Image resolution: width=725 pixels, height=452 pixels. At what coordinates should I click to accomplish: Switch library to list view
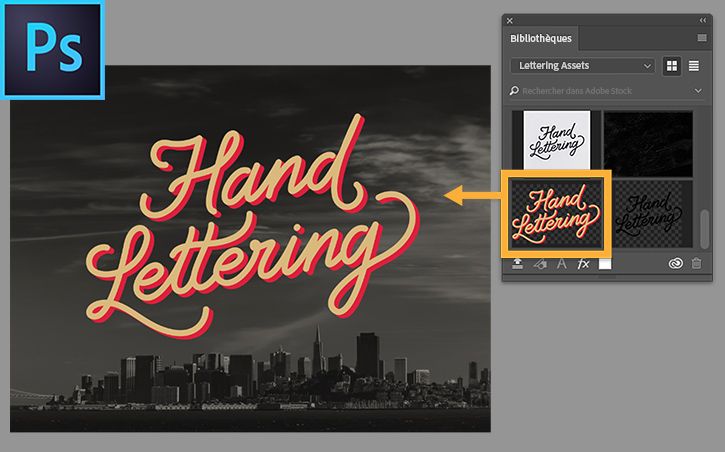point(694,66)
